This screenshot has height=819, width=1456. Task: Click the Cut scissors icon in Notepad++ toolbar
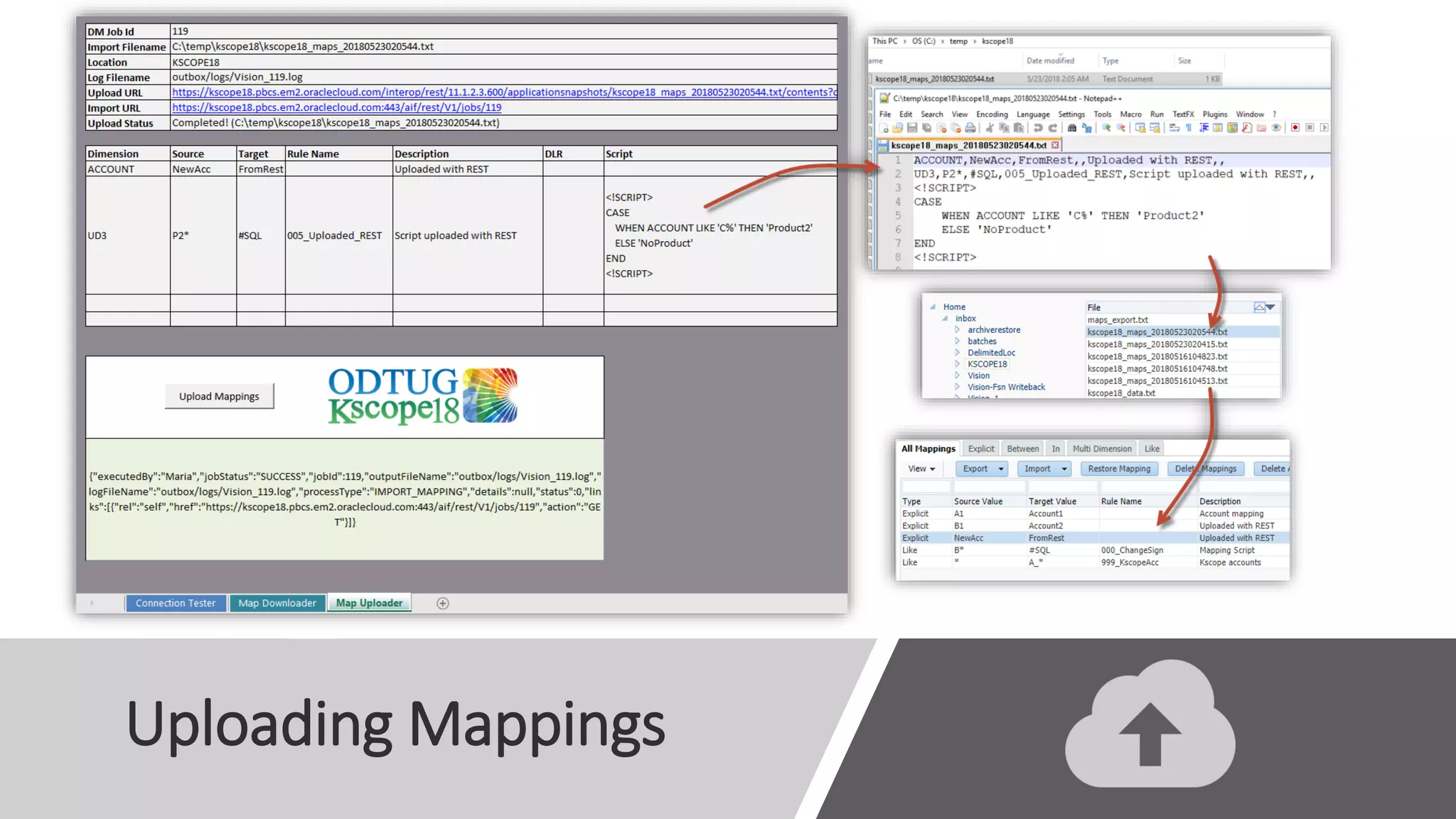(990, 128)
